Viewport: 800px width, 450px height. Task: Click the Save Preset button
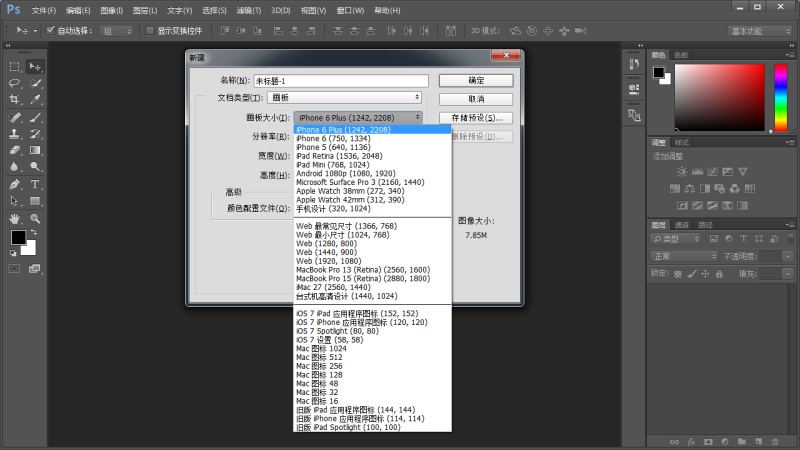point(476,118)
